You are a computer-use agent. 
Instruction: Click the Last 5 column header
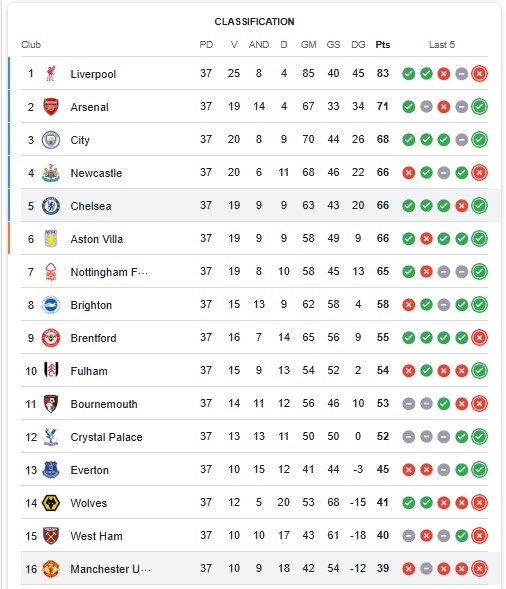coord(442,45)
